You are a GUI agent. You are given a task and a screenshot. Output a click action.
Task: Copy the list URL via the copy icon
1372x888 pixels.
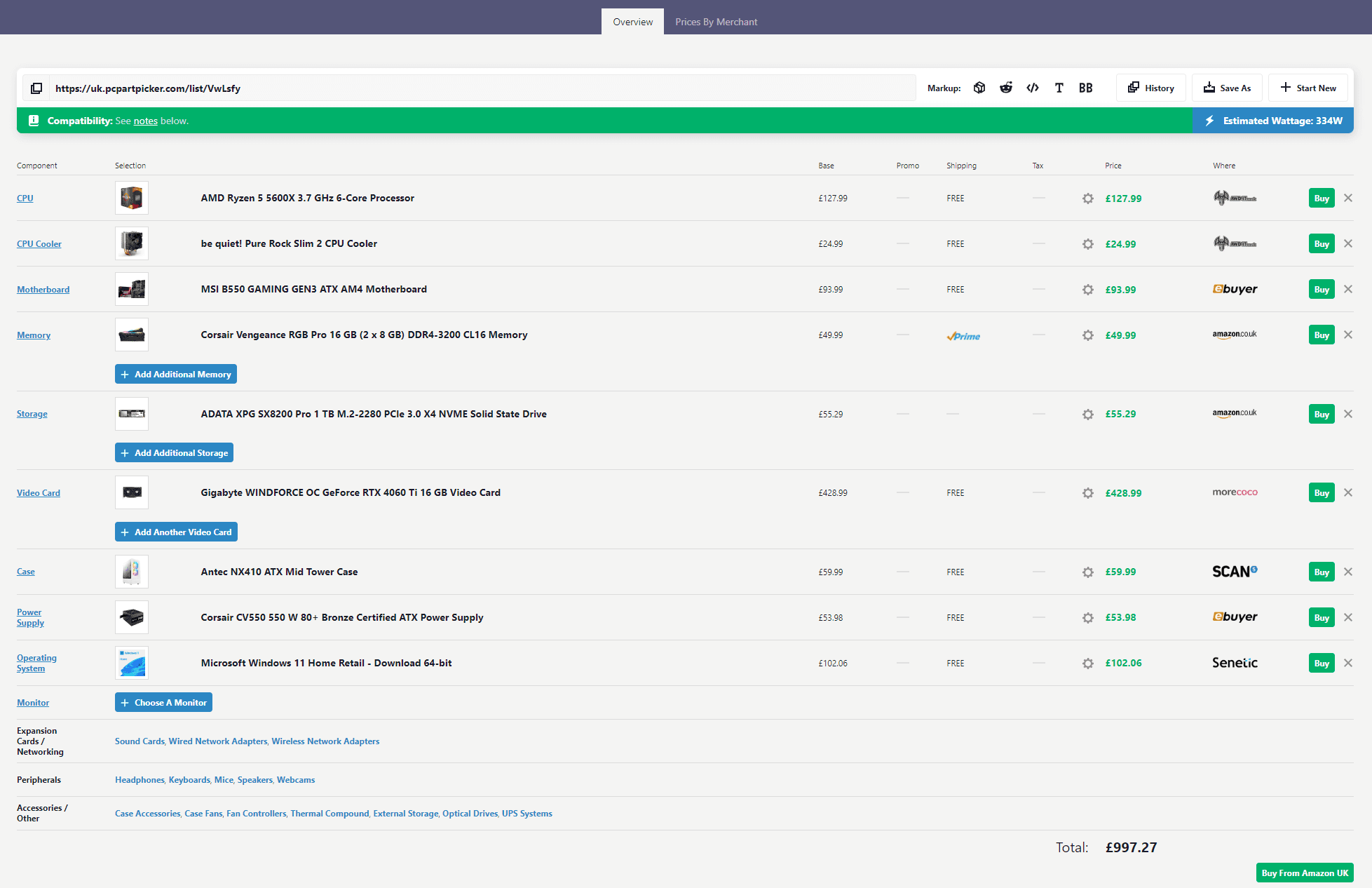click(36, 88)
